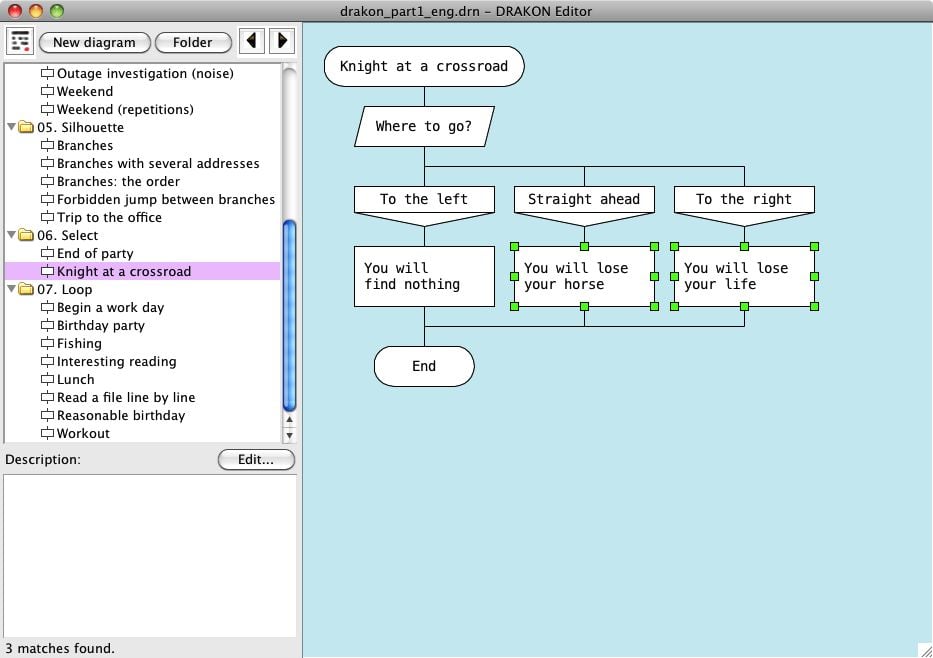Open the description editor via Edit button

coord(256,459)
